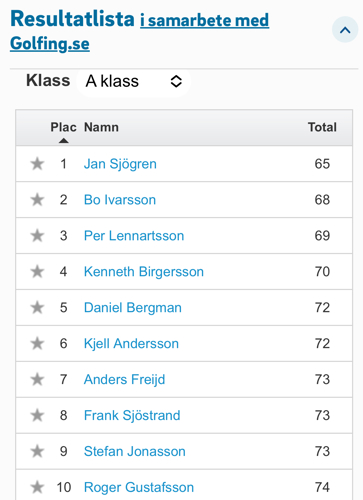Mark Kenneth Birgersson with the star
Screen dimensions: 363x500
37,271
